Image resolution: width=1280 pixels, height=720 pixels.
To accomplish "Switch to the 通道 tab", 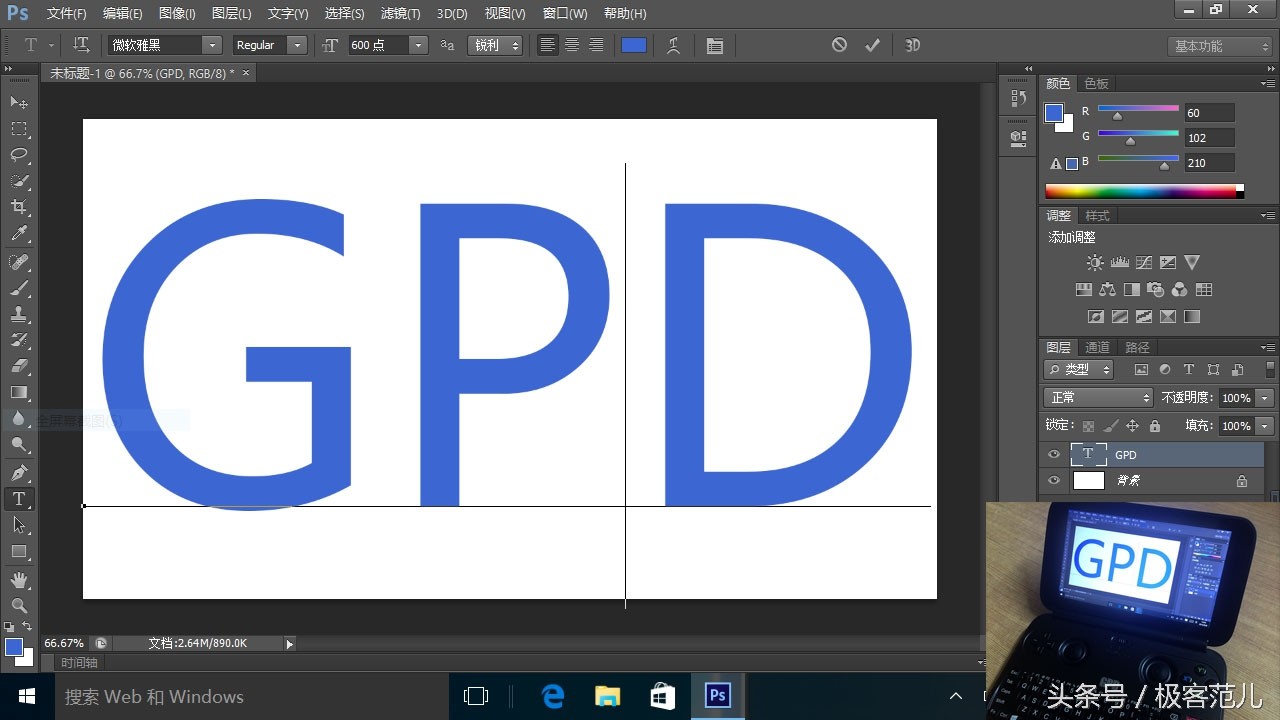I will click(x=1097, y=347).
